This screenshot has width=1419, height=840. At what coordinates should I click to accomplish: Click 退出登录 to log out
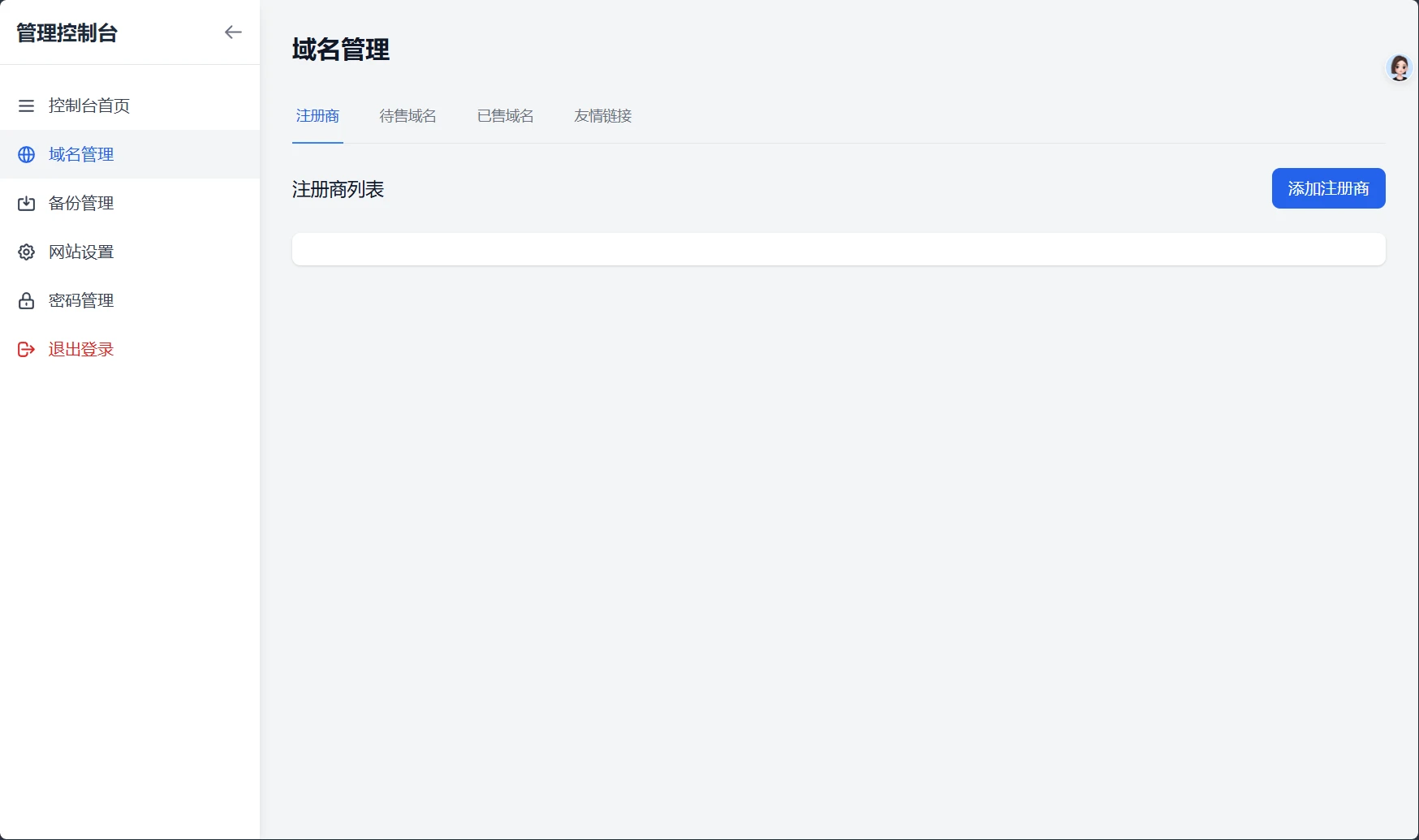click(81, 349)
